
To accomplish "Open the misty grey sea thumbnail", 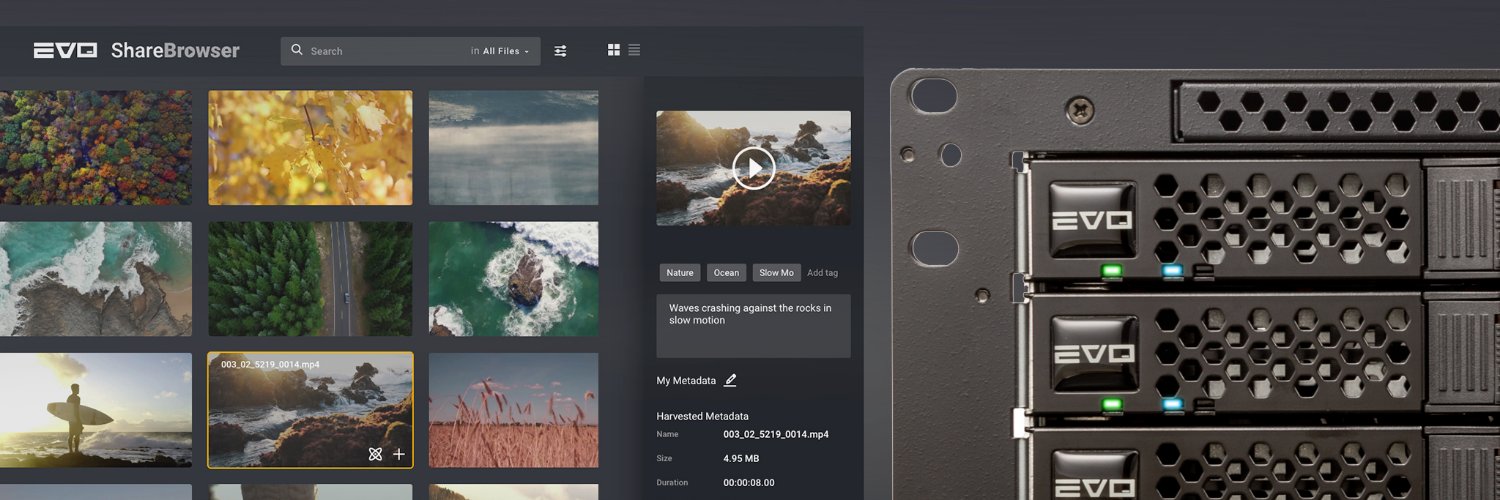I will click(x=514, y=148).
